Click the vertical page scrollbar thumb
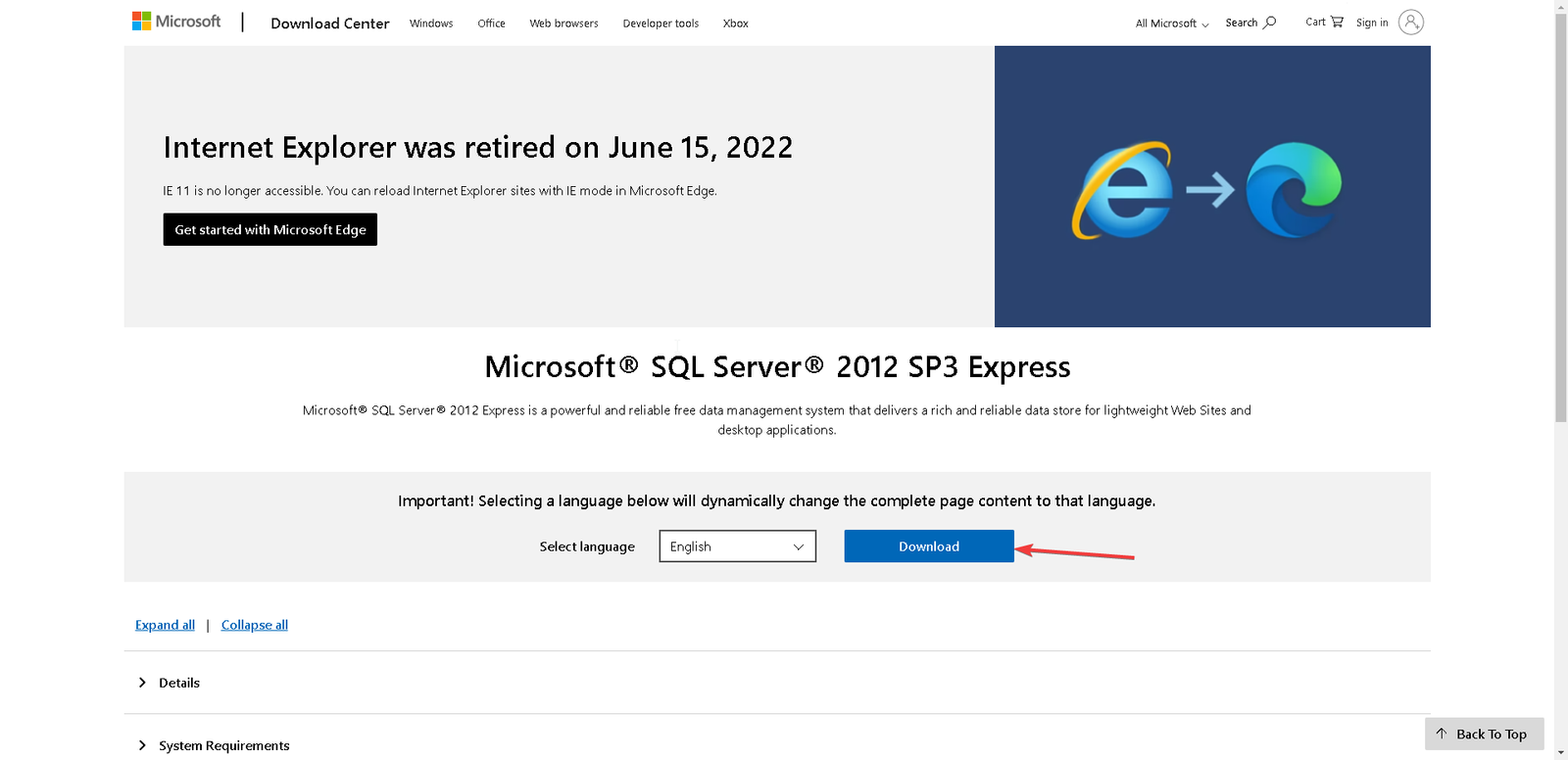 point(1560,215)
